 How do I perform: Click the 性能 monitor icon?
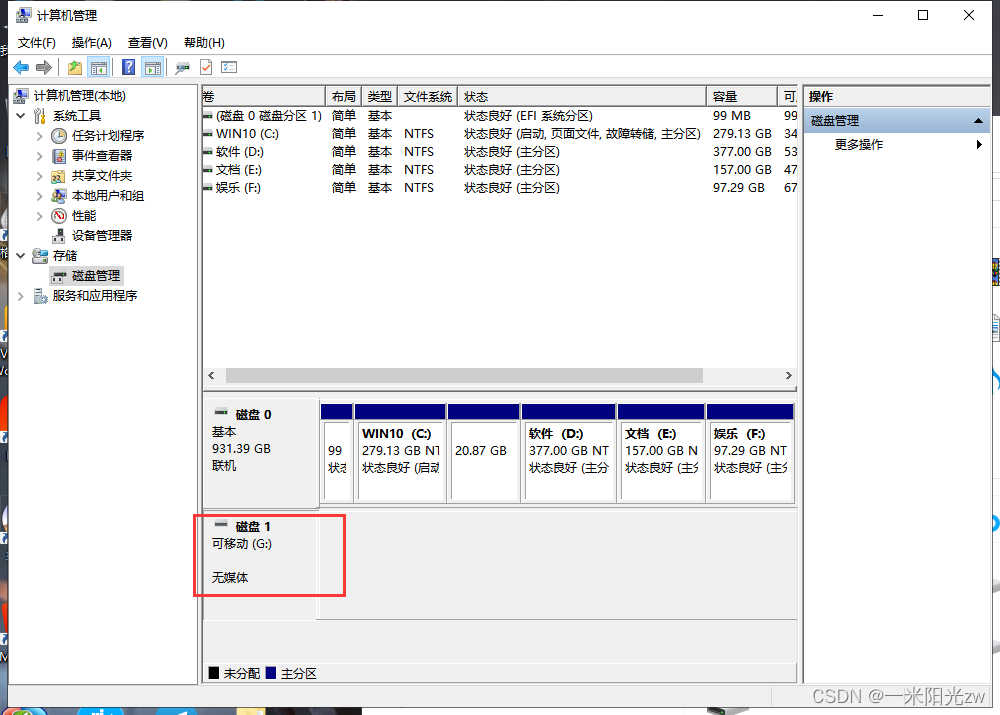tap(59, 216)
